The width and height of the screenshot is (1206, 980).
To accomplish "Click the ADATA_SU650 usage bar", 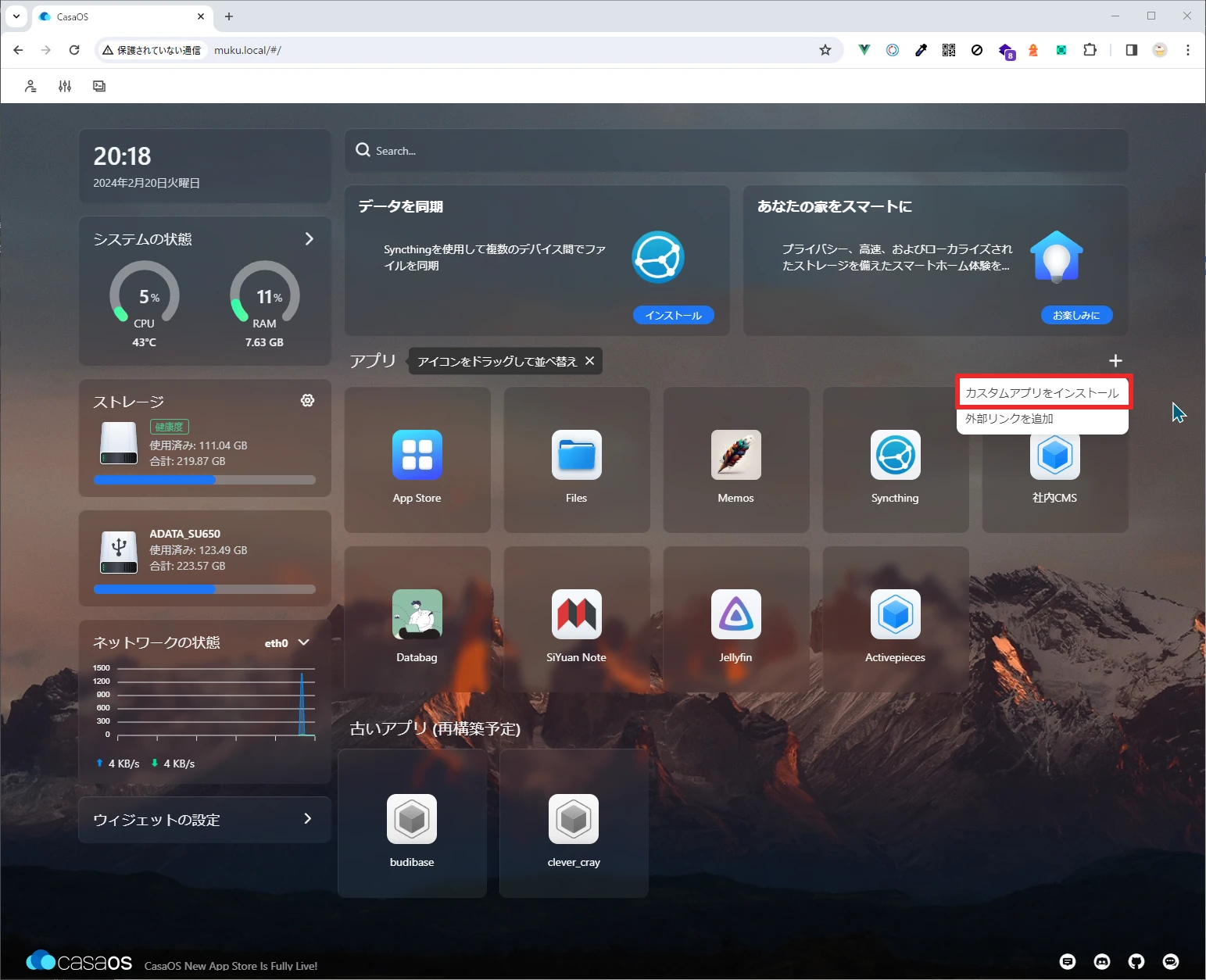I will (x=205, y=589).
